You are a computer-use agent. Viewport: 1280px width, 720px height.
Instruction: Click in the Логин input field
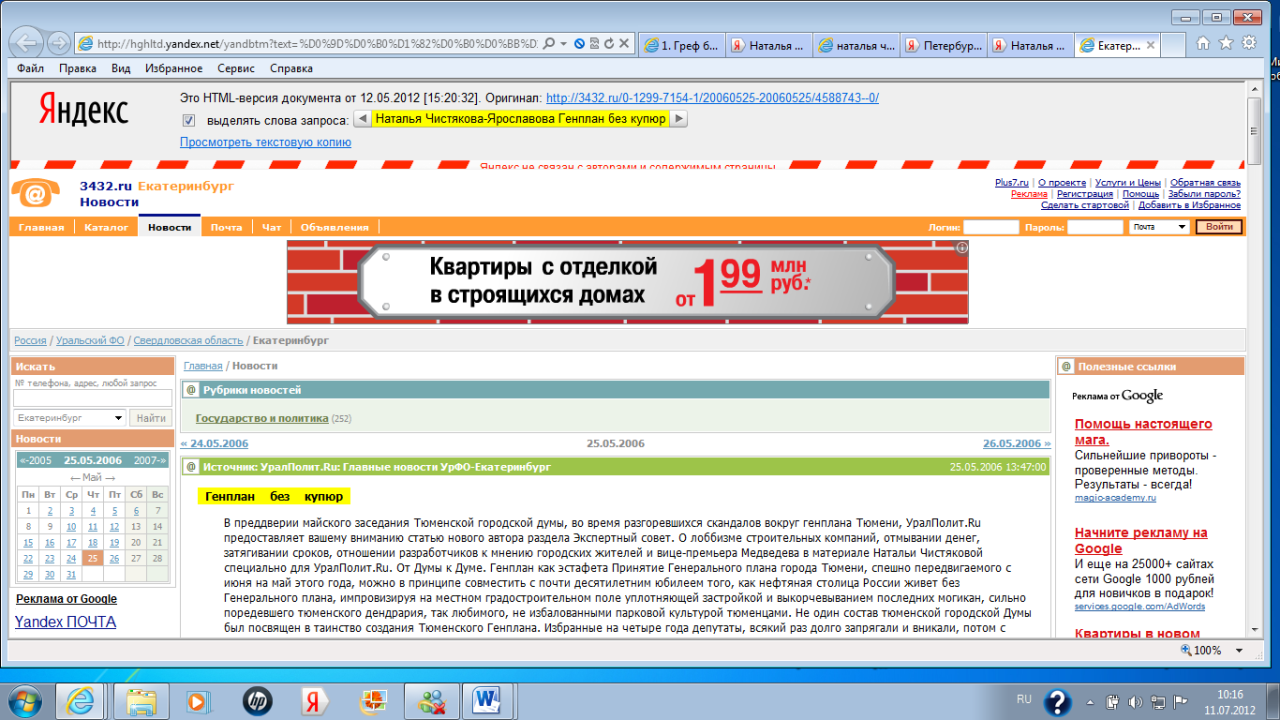[x=990, y=227]
